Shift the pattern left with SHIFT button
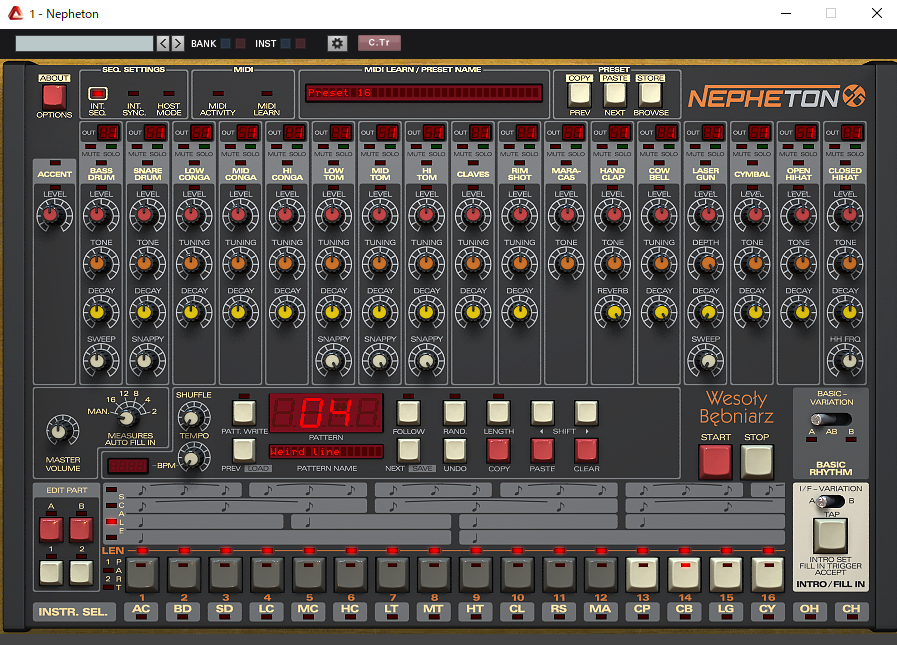This screenshot has width=897, height=645. coord(542,412)
